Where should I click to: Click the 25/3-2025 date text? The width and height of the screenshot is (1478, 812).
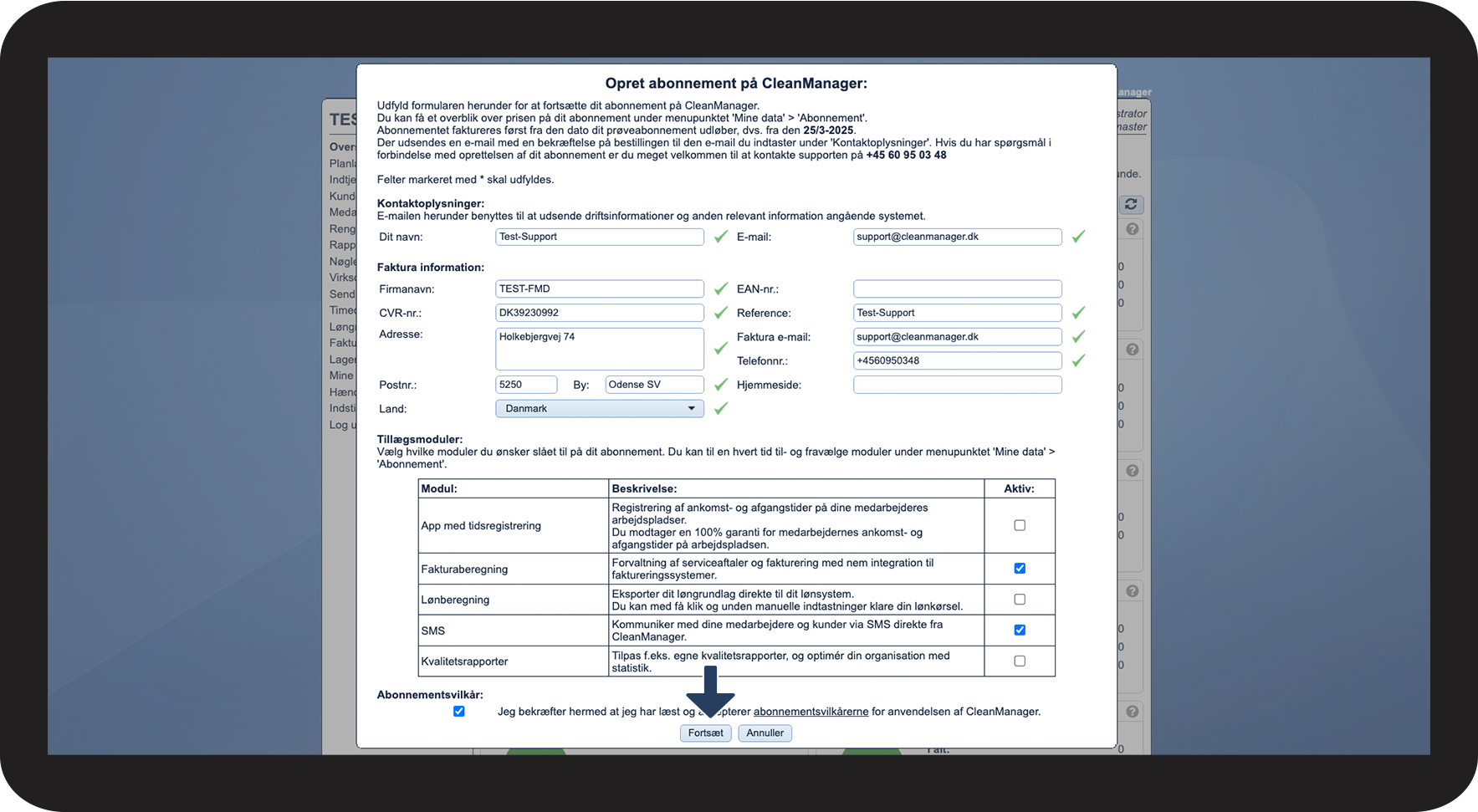coord(829,130)
